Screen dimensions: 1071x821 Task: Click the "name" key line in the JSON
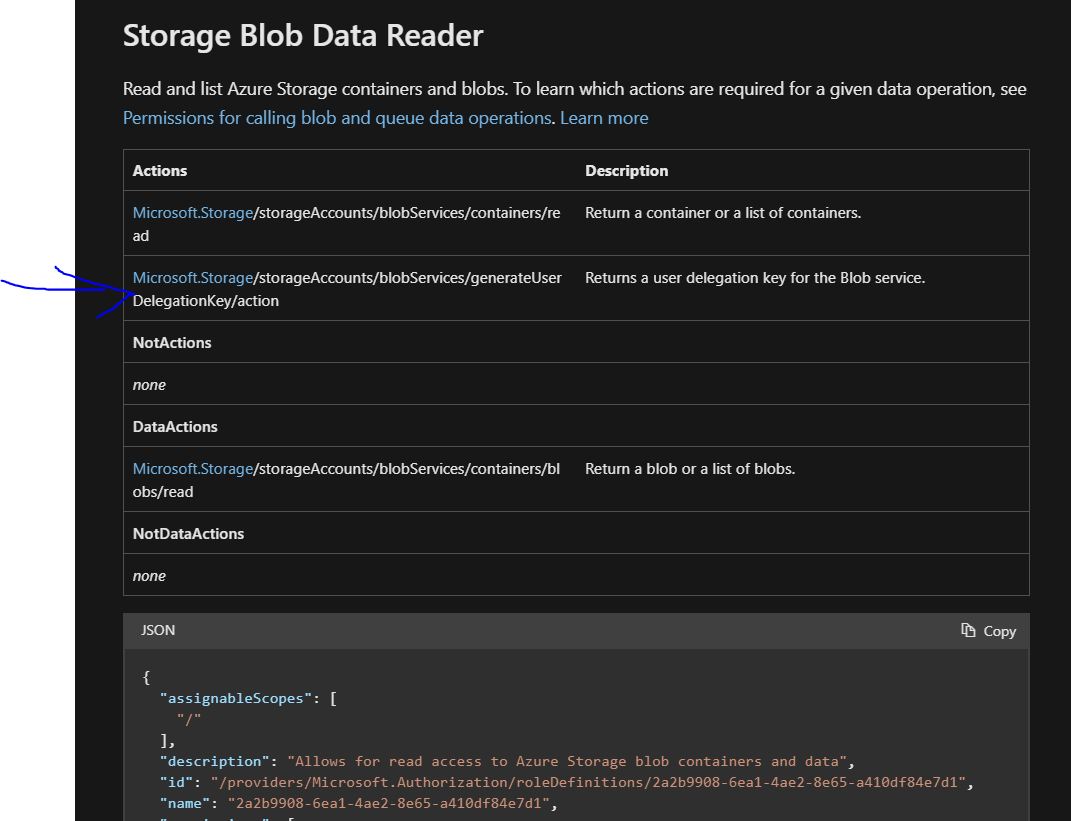pyautogui.click(x=189, y=803)
